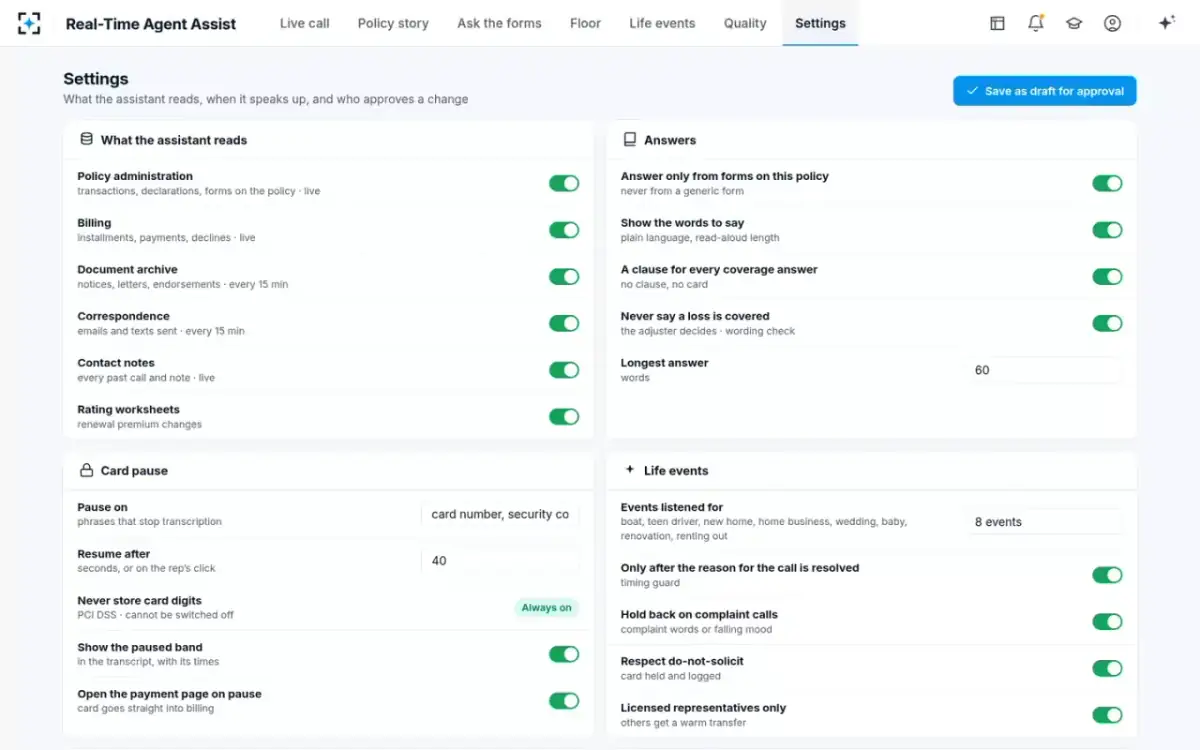Viewport: 1200px width, 750px height.
Task: Click the Settings page heading
Action: pyautogui.click(x=96, y=79)
